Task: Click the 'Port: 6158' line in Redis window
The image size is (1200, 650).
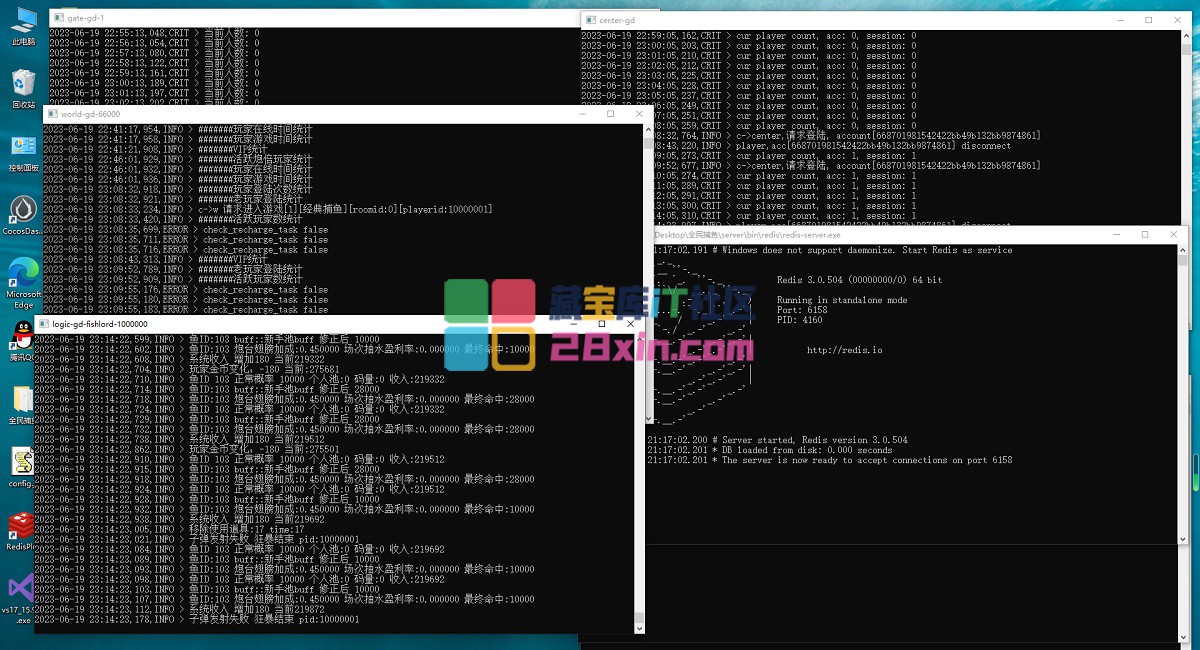Action: click(x=802, y=310)
